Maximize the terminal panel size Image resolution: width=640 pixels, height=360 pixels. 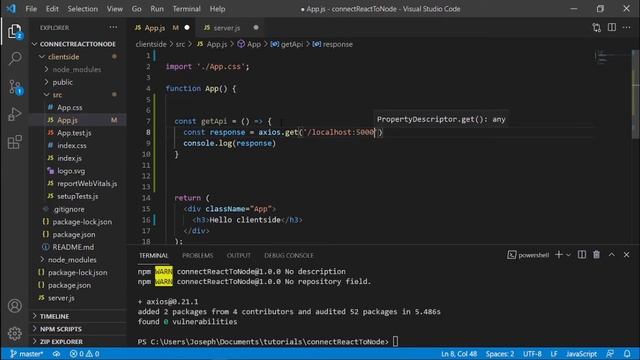pos(611,255)
